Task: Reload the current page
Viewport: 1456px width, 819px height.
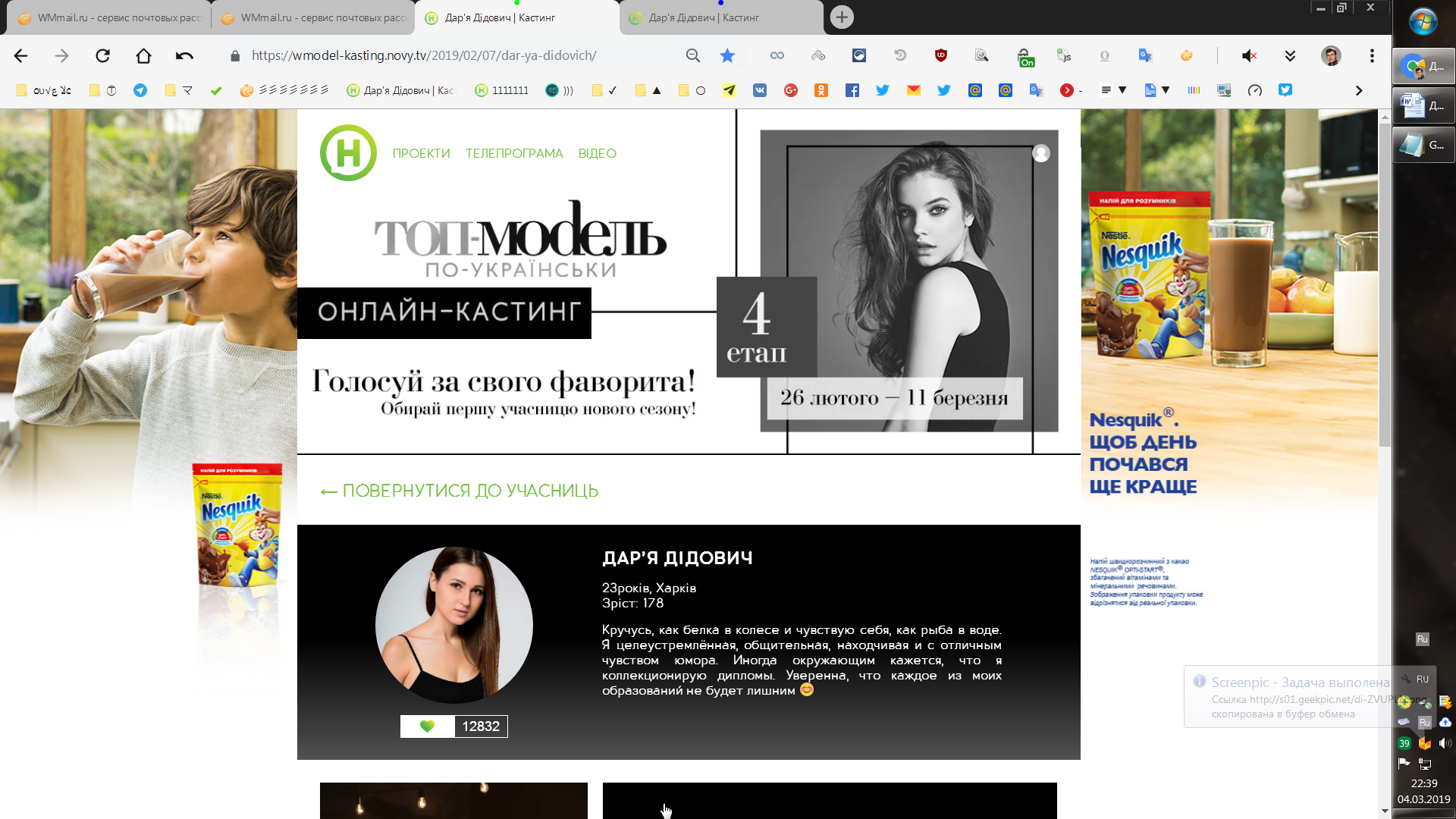Action: coord(102,55)
